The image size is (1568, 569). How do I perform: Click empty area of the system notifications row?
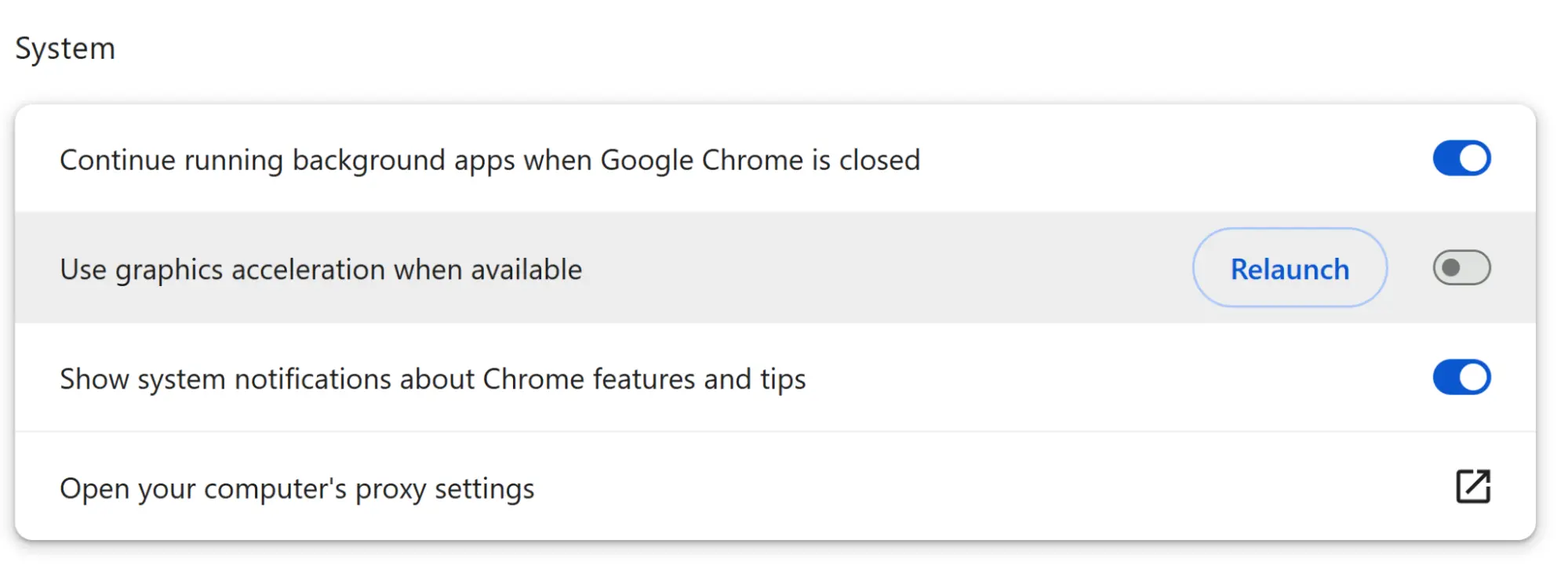pyautogui.click(x=1114, y=378)
